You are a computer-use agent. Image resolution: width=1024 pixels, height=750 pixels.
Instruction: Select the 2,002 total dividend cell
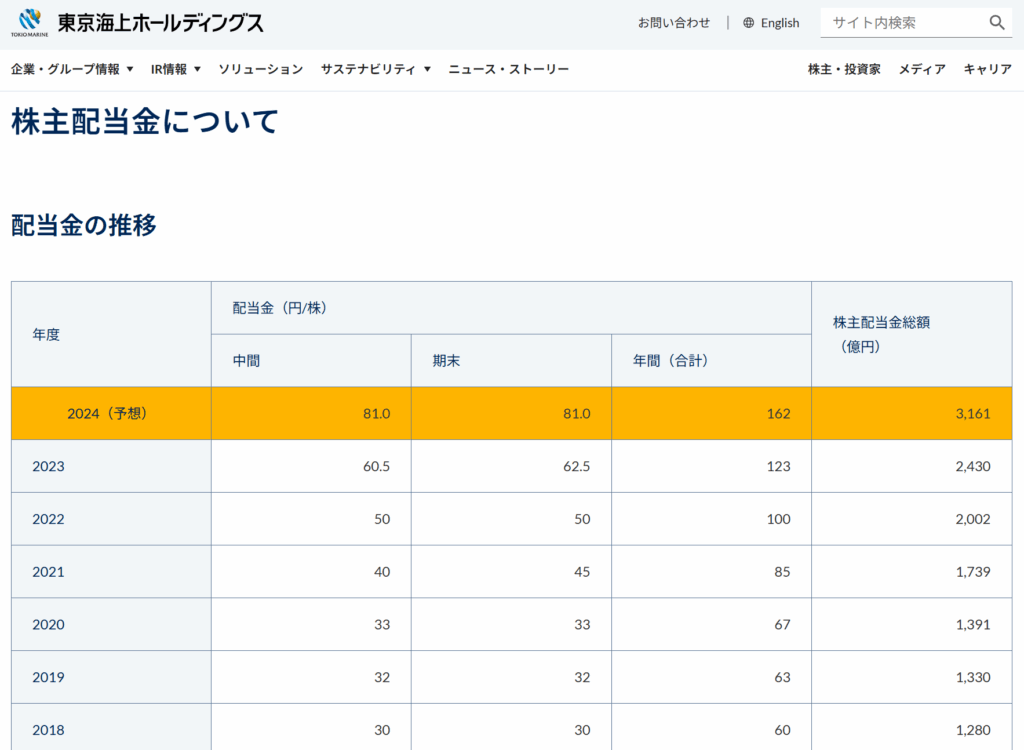pyautogui.click(x=912, y=519)
